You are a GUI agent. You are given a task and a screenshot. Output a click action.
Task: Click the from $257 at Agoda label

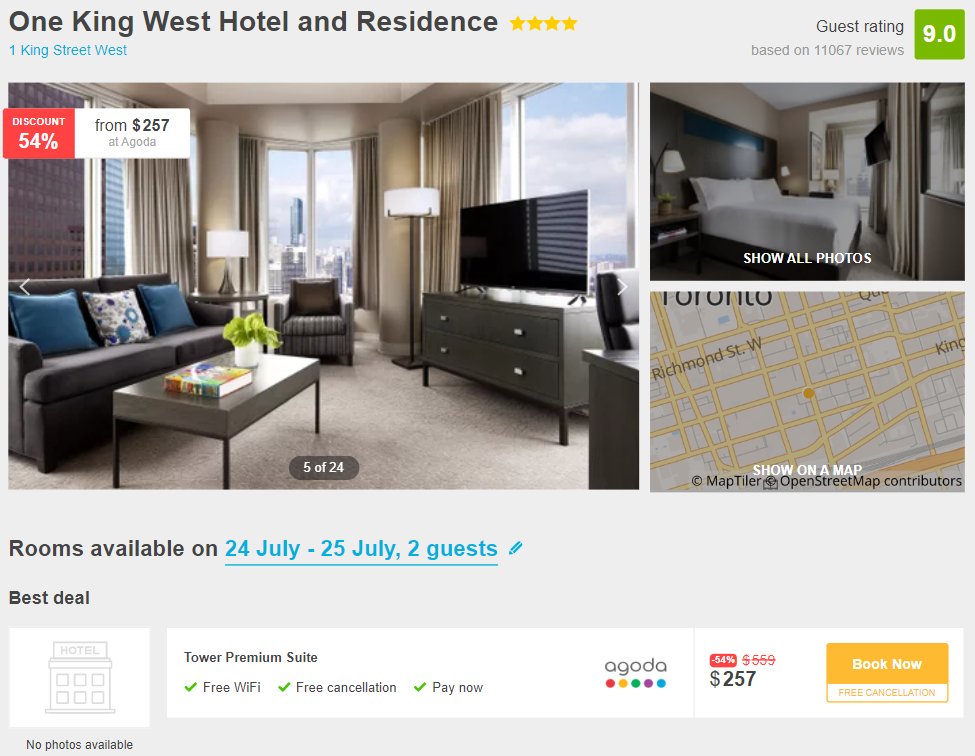coord(132,133)
